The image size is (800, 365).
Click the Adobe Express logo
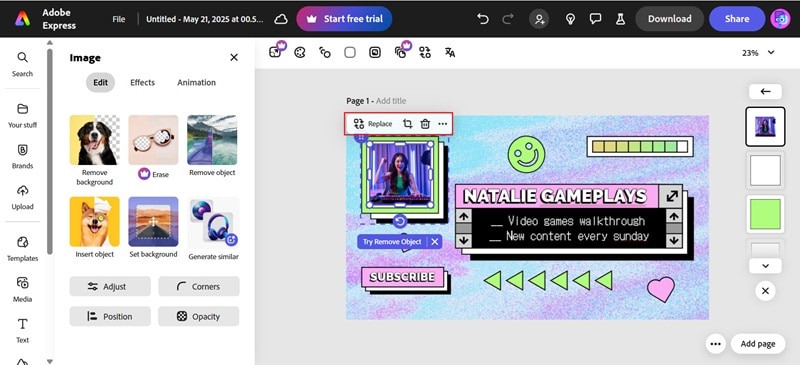[x=22, y=19]
